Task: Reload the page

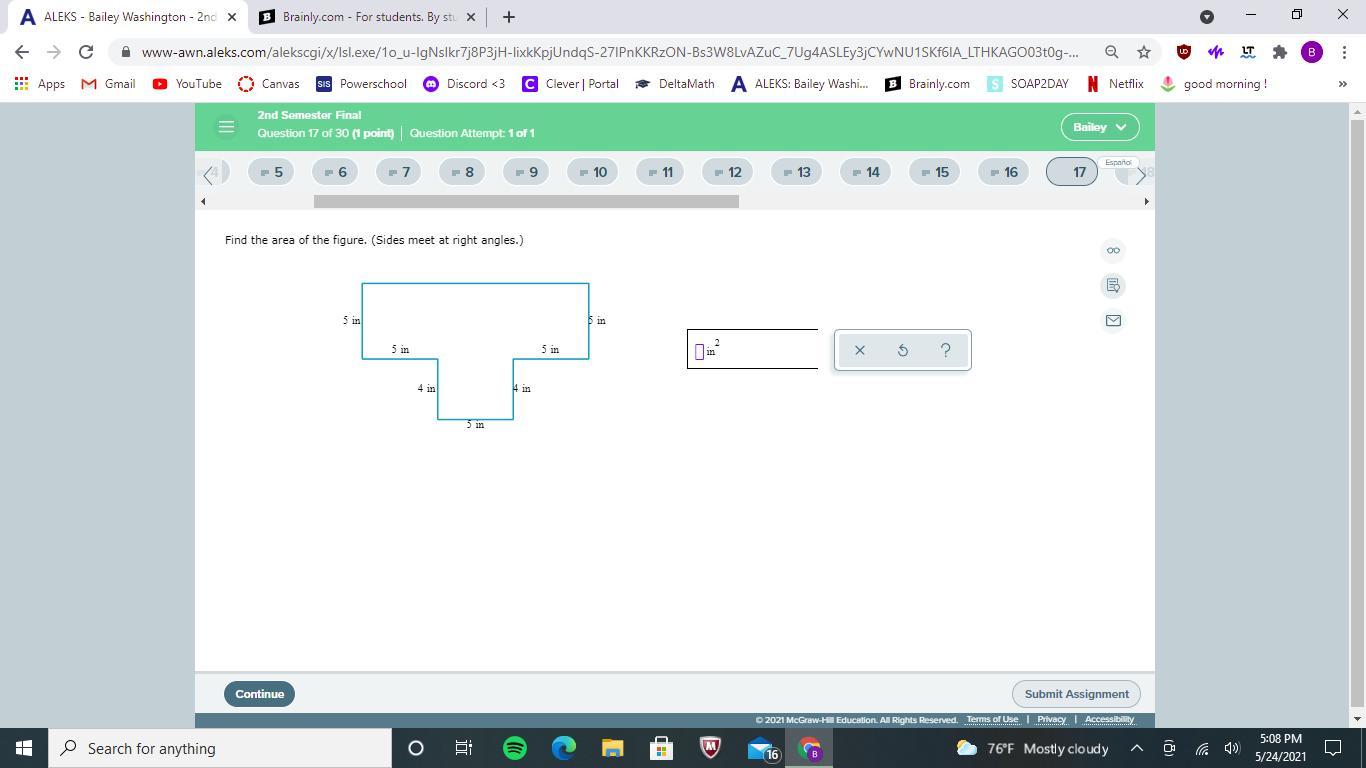Action: [86, 52]
